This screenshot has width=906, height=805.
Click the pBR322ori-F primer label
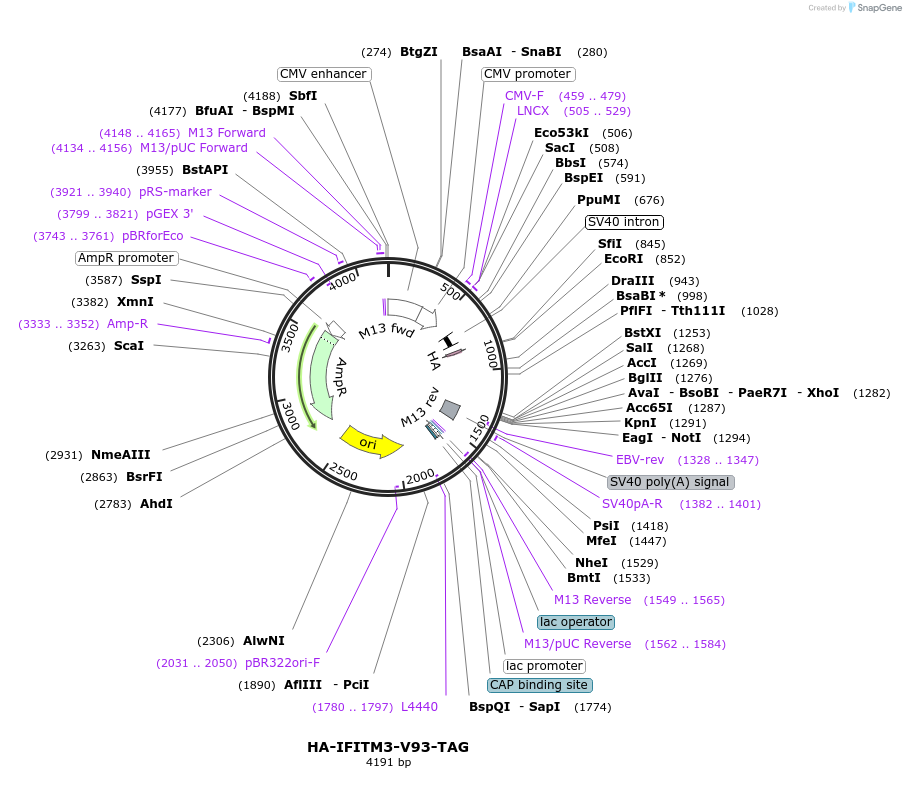(x=283, y=662)
